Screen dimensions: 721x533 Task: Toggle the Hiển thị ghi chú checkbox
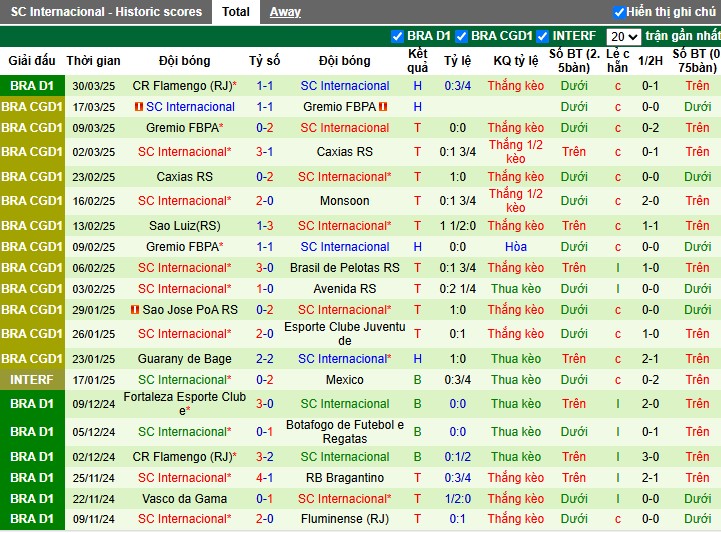619,12
